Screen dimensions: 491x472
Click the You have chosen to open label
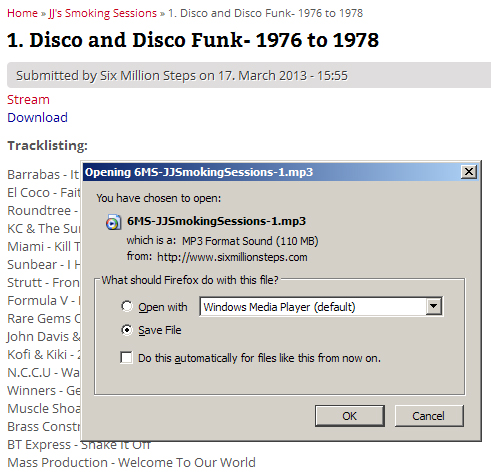pyautogui.click(x=159, y=198)
